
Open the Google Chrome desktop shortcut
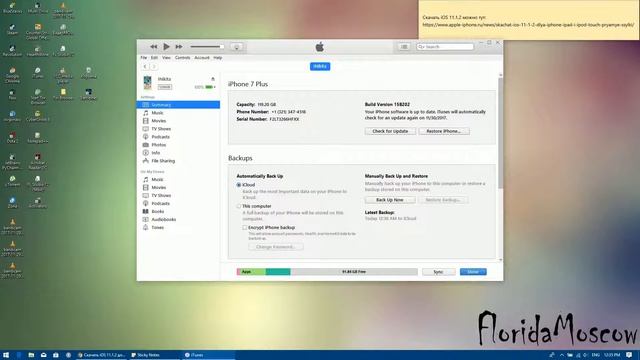12,76
